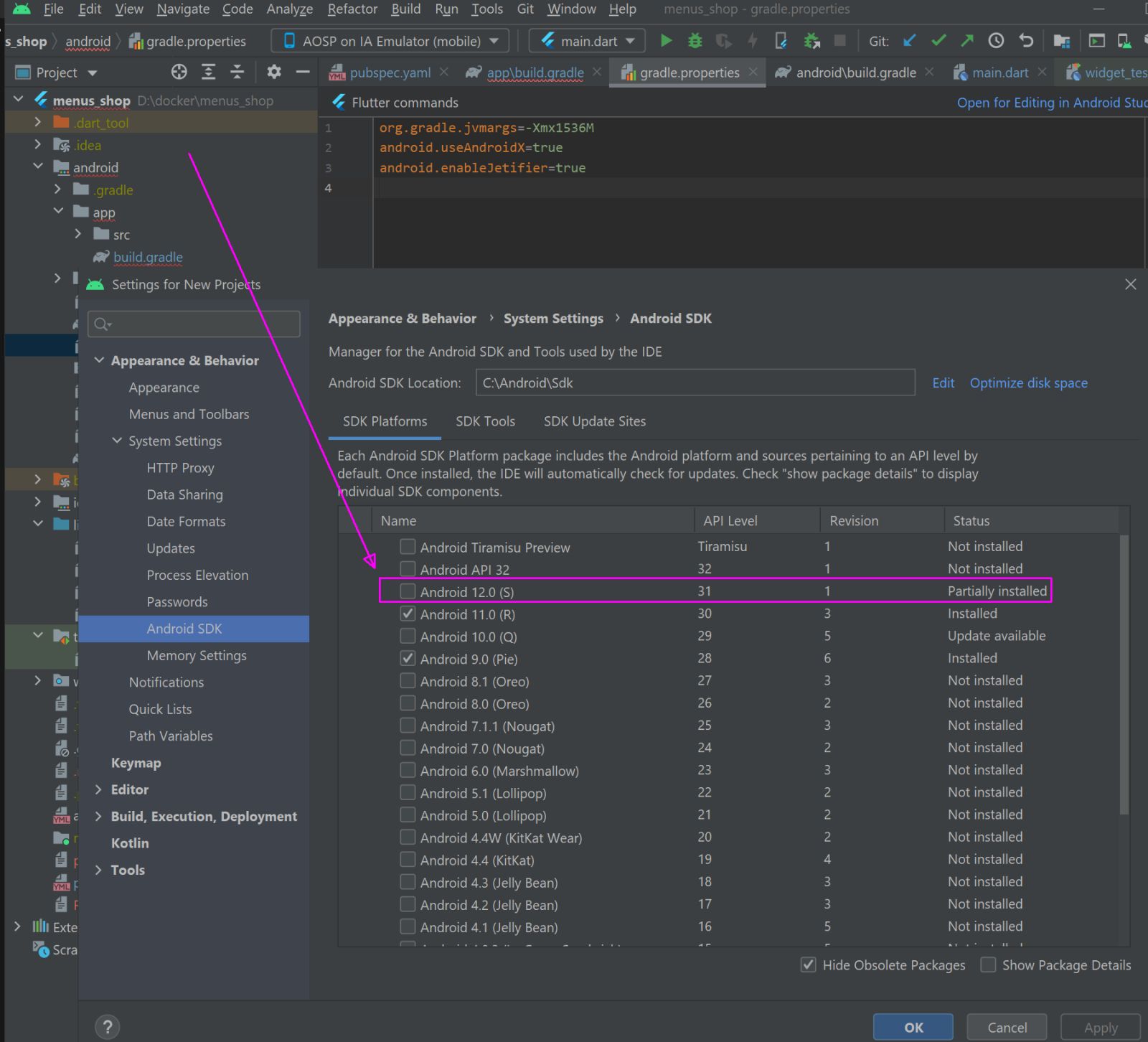Screen dimensions: 1148x1042
Task: Open Project panel gear options
Action: pos(274,72)
